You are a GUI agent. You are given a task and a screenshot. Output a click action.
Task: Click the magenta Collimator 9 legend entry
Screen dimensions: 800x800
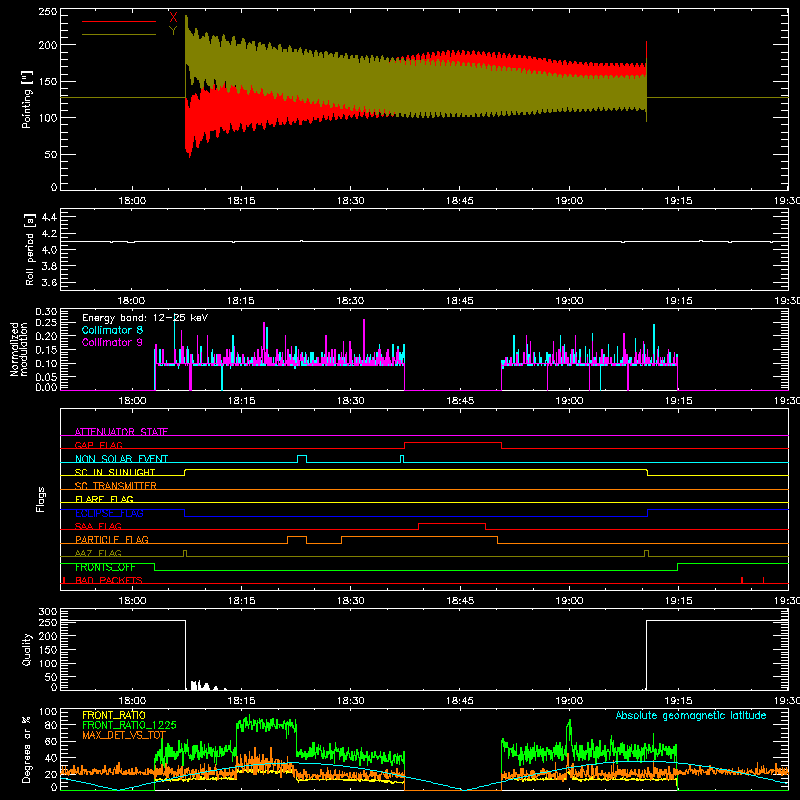pos(112,342)
